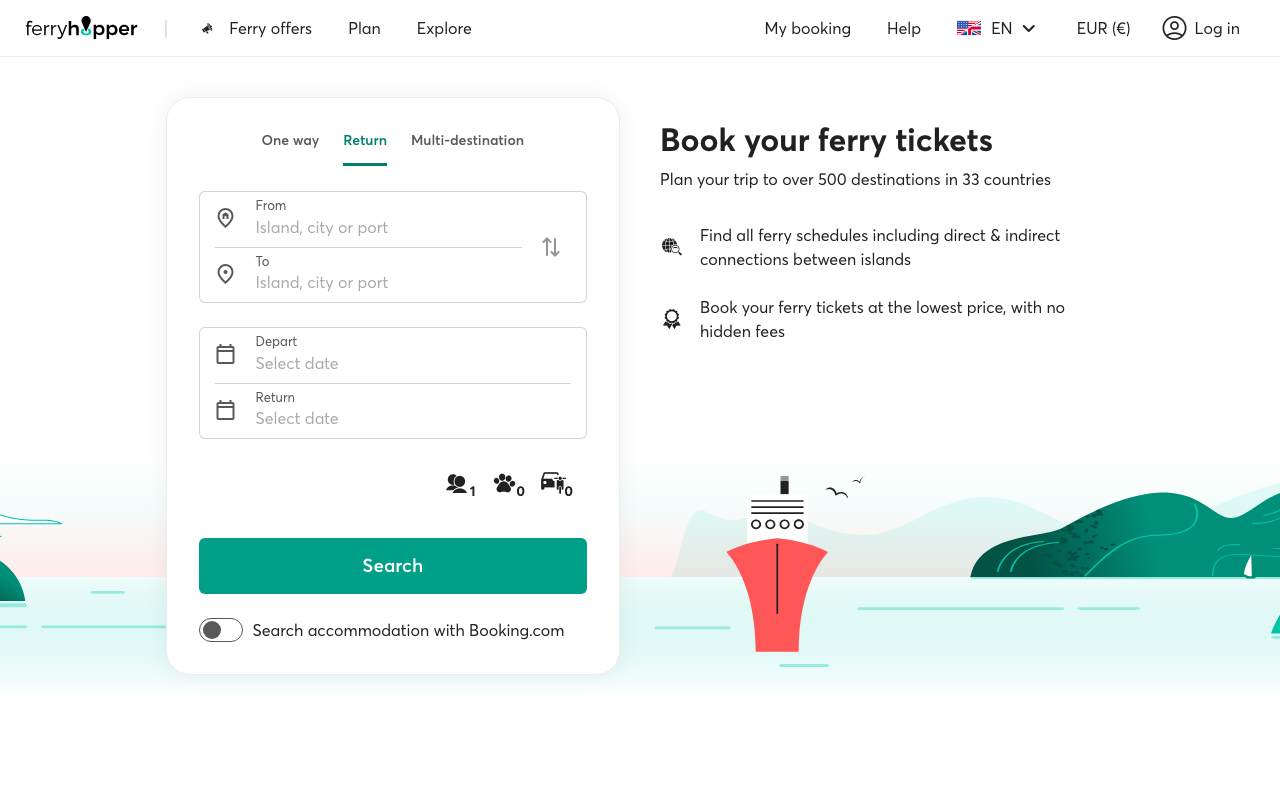
Task: Enable Search accommodation with Booking.com
Action: pyautogui.click(x=221, y=630)
